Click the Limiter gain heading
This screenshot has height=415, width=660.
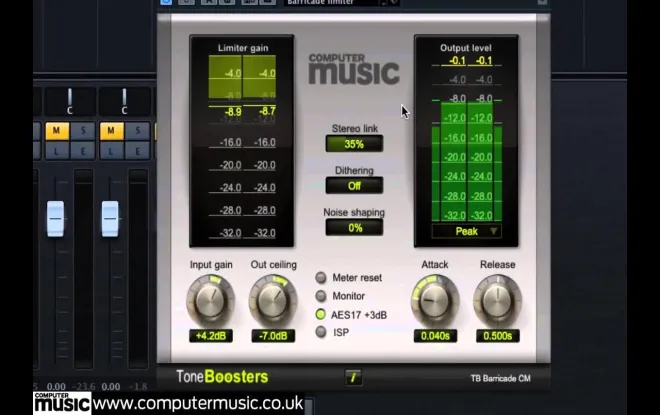coord(243,48)
